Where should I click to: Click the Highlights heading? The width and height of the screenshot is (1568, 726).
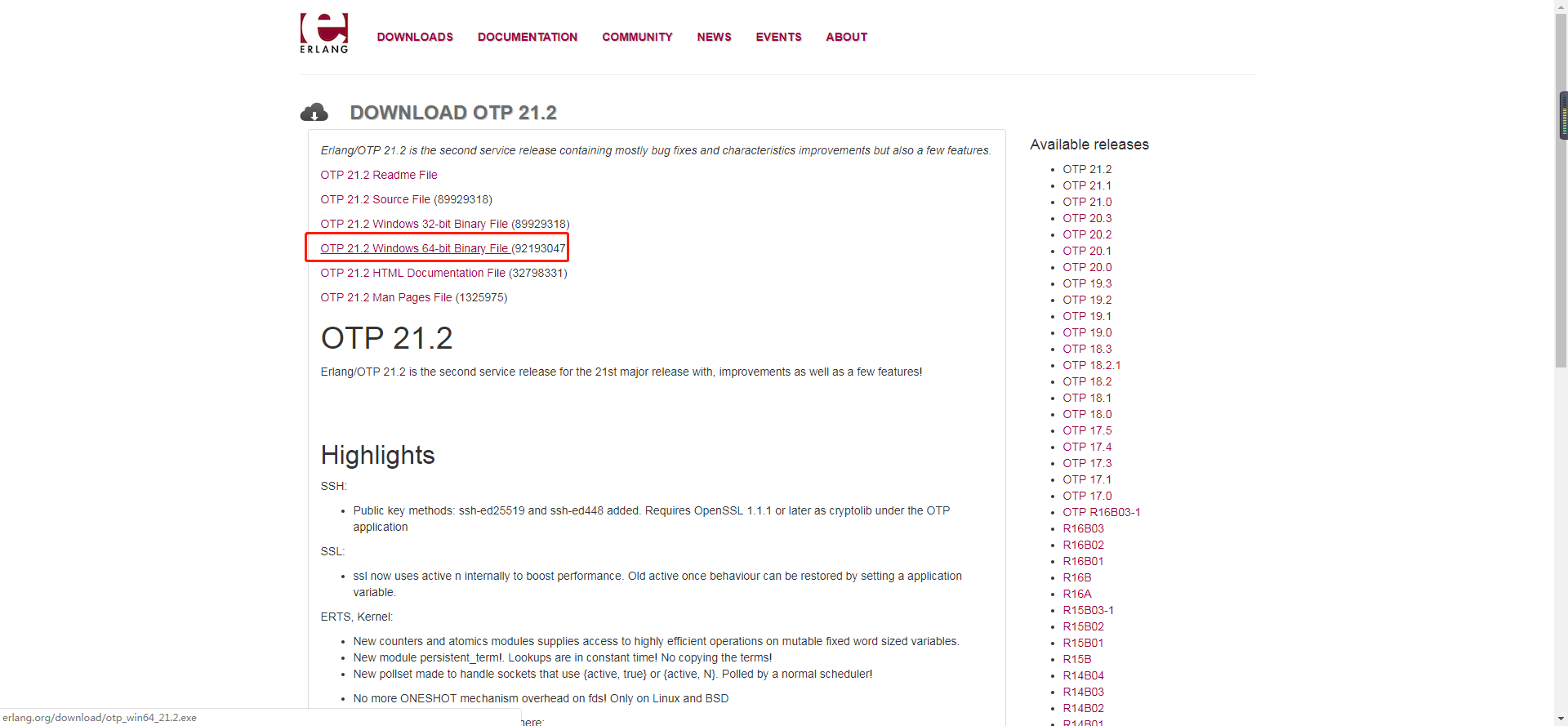(377, 455)
